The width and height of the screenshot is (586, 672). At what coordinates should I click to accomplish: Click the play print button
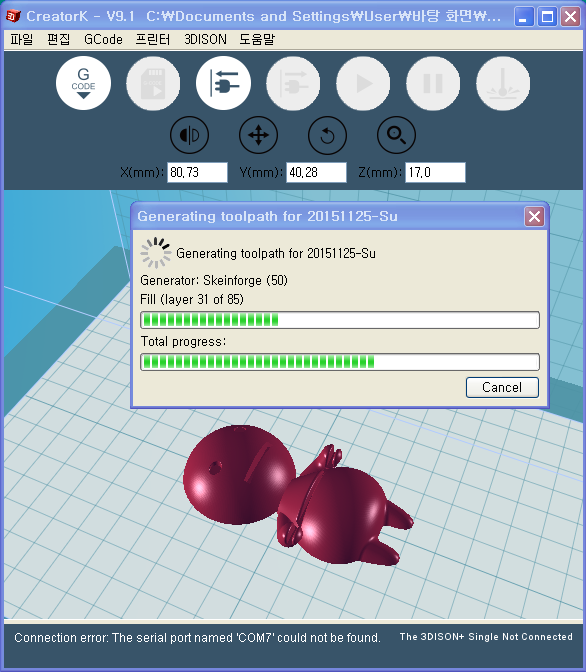pos(363,83)
